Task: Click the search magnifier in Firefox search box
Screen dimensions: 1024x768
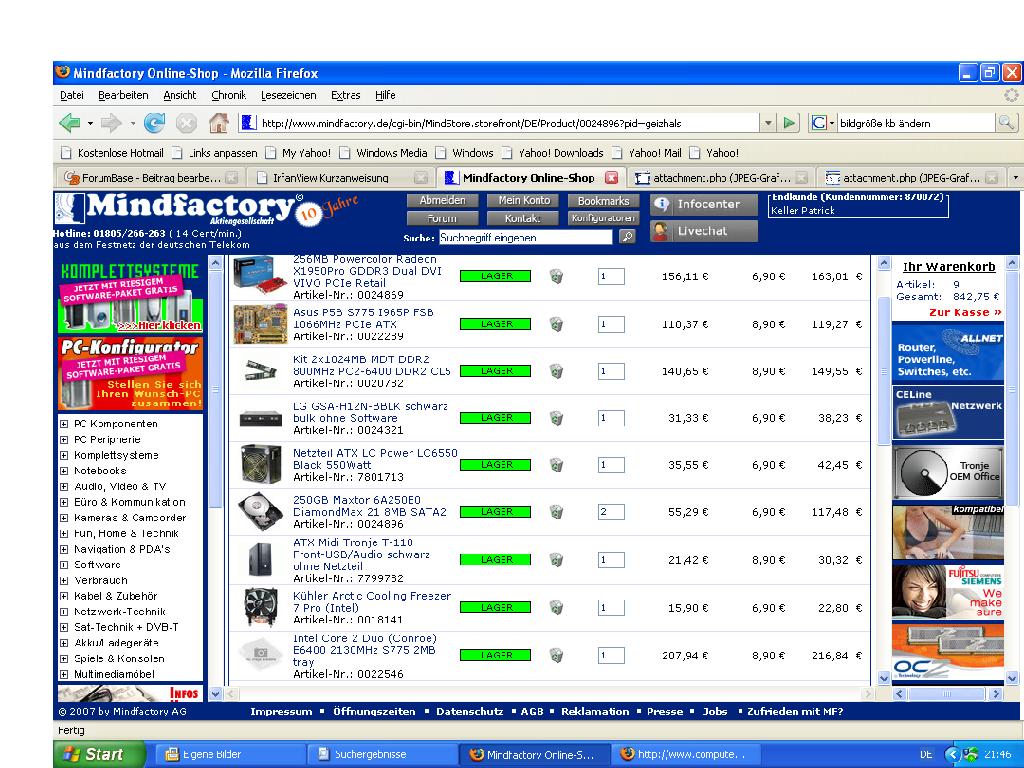Action: click(1006, 123)
